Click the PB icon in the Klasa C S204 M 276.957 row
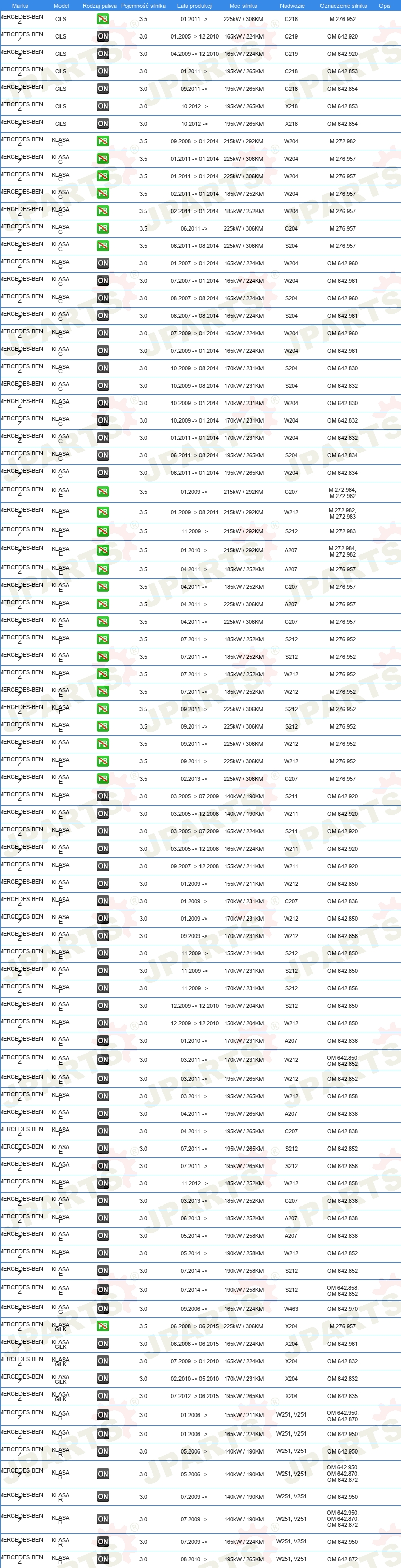The height and width of the screenshot is (1568, 401). tap(103, 246)
